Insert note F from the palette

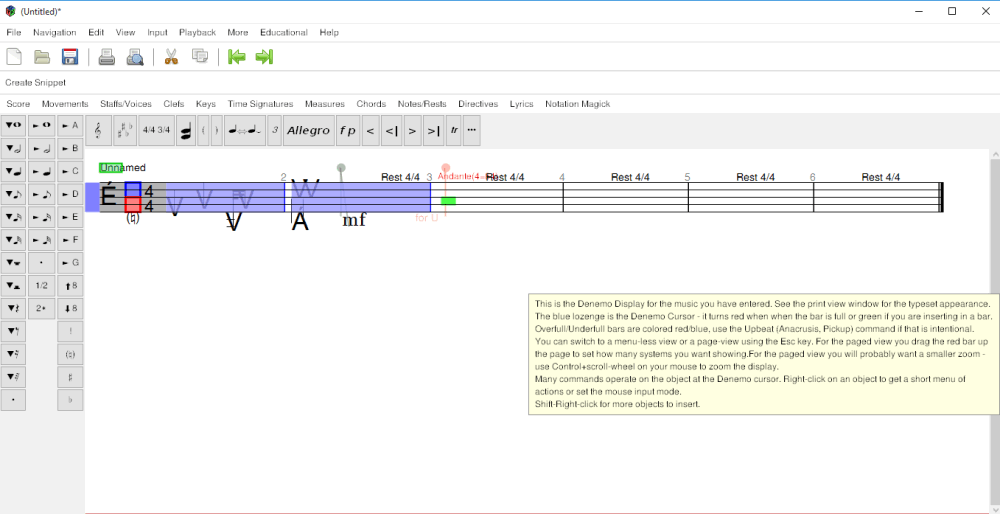[70, 240]
